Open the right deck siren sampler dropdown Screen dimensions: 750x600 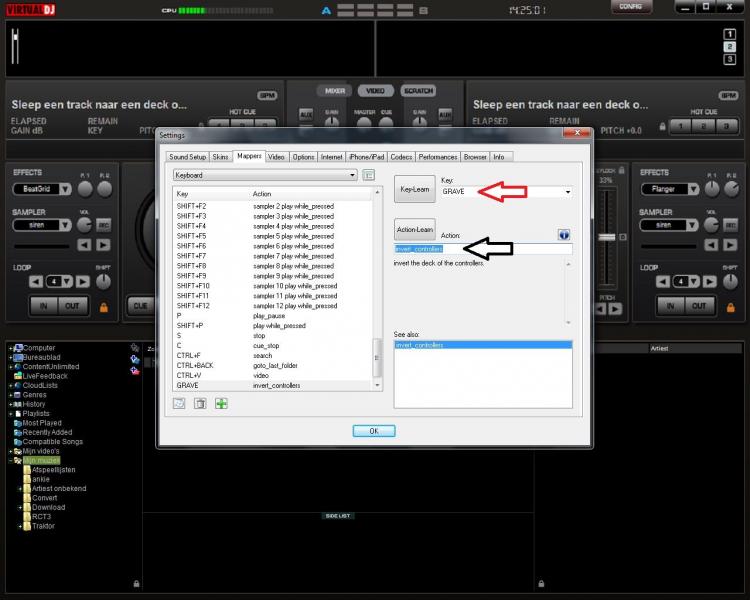[692, 225]
